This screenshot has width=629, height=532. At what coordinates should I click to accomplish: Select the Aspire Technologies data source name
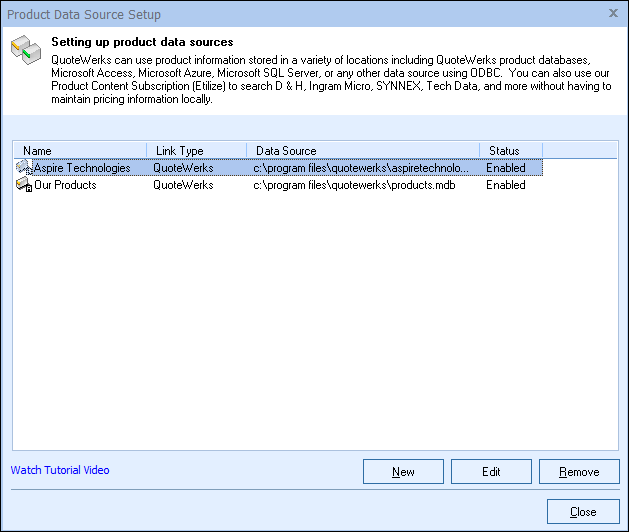[82, 168]
